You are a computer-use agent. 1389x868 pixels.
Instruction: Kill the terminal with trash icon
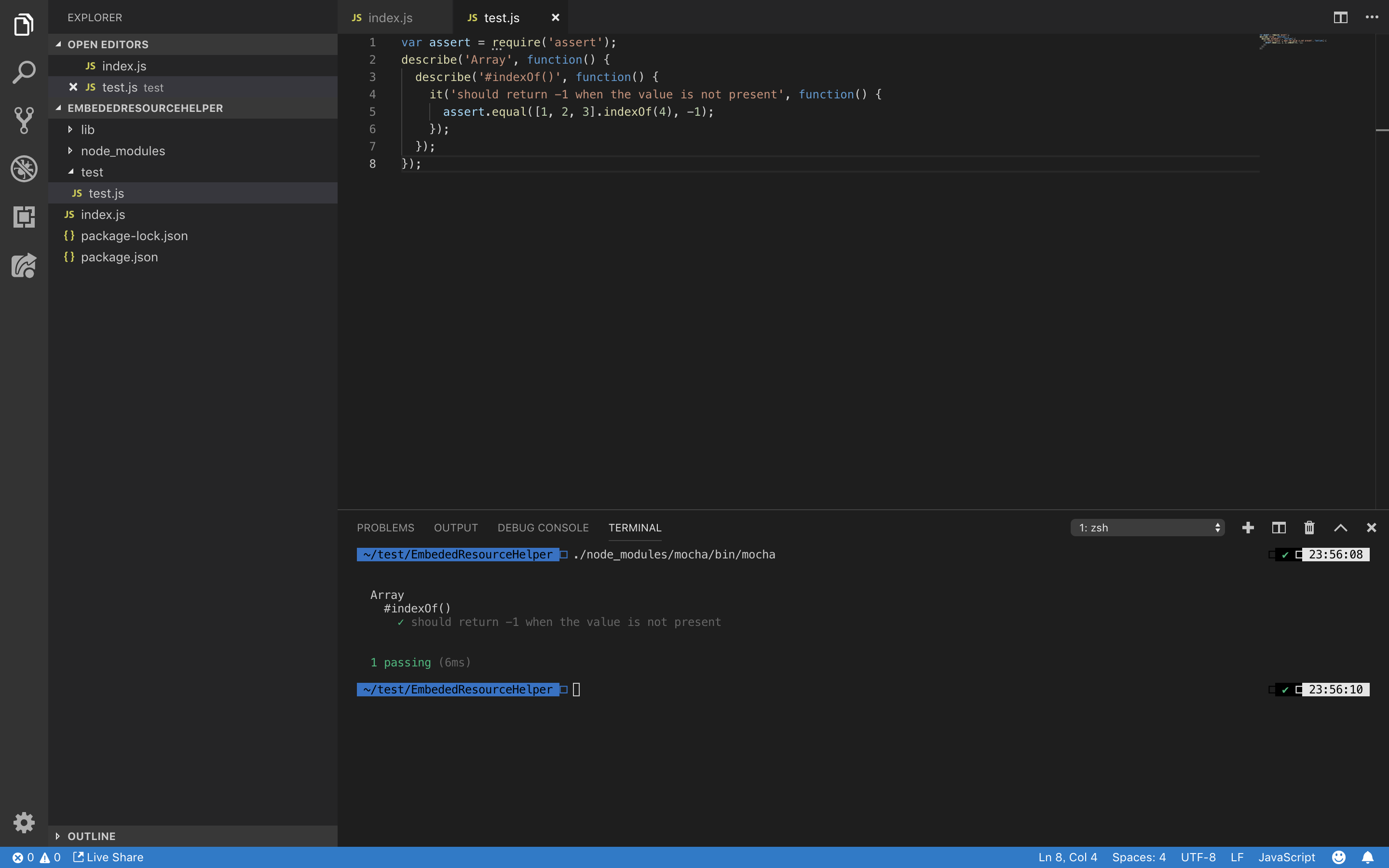(1309, 528)
